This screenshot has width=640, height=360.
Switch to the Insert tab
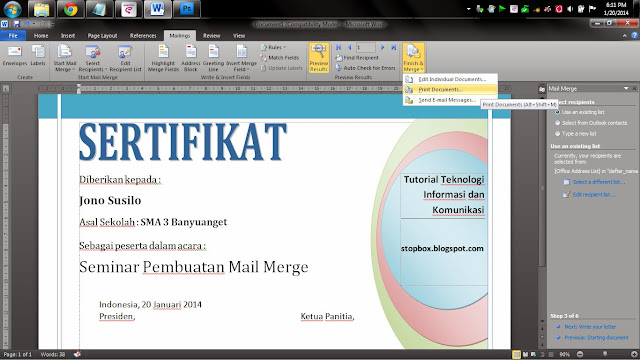(68, 36)
